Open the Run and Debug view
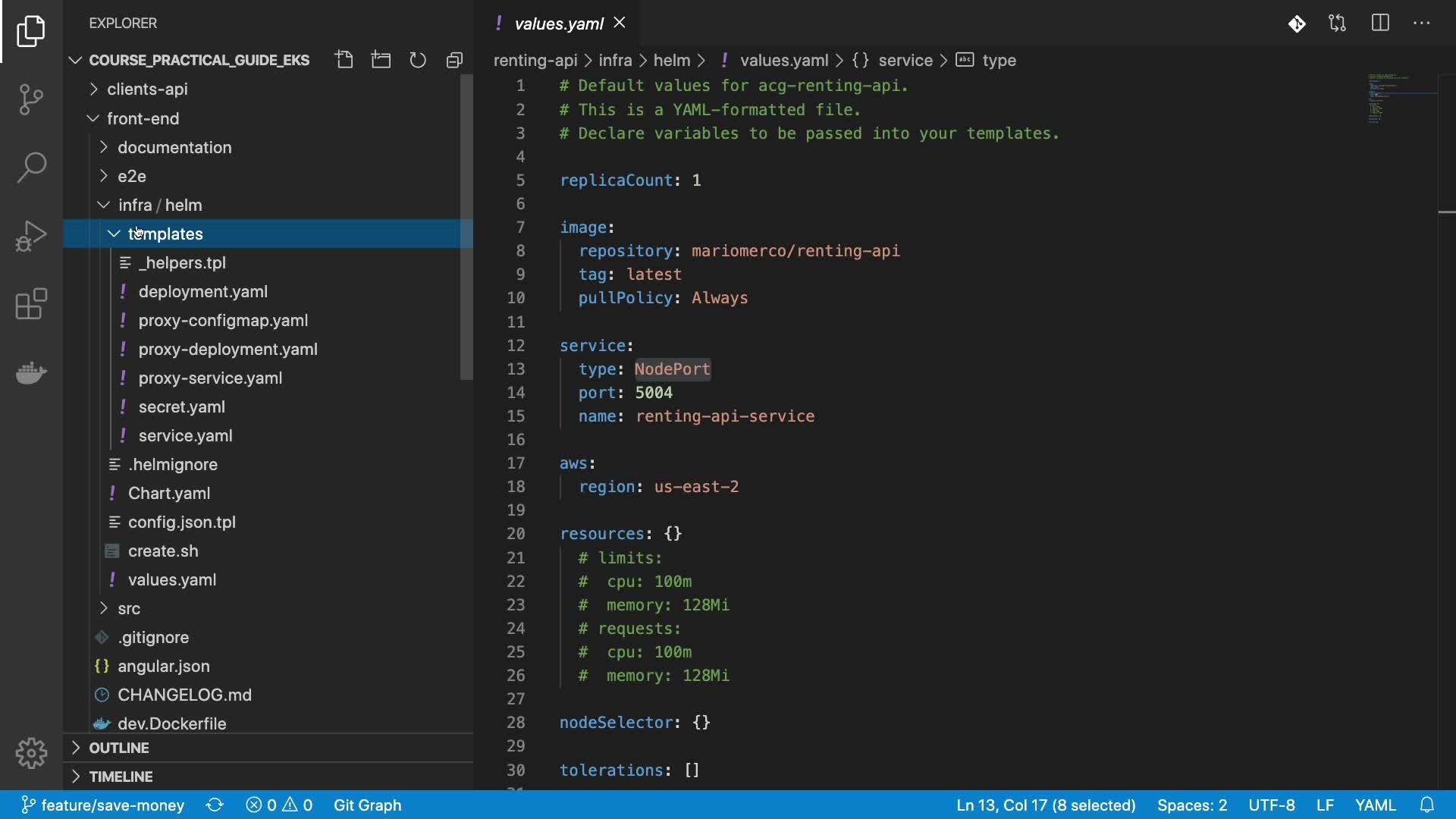Viewport: 1456px width, 819px height. (x=31, y=236)
